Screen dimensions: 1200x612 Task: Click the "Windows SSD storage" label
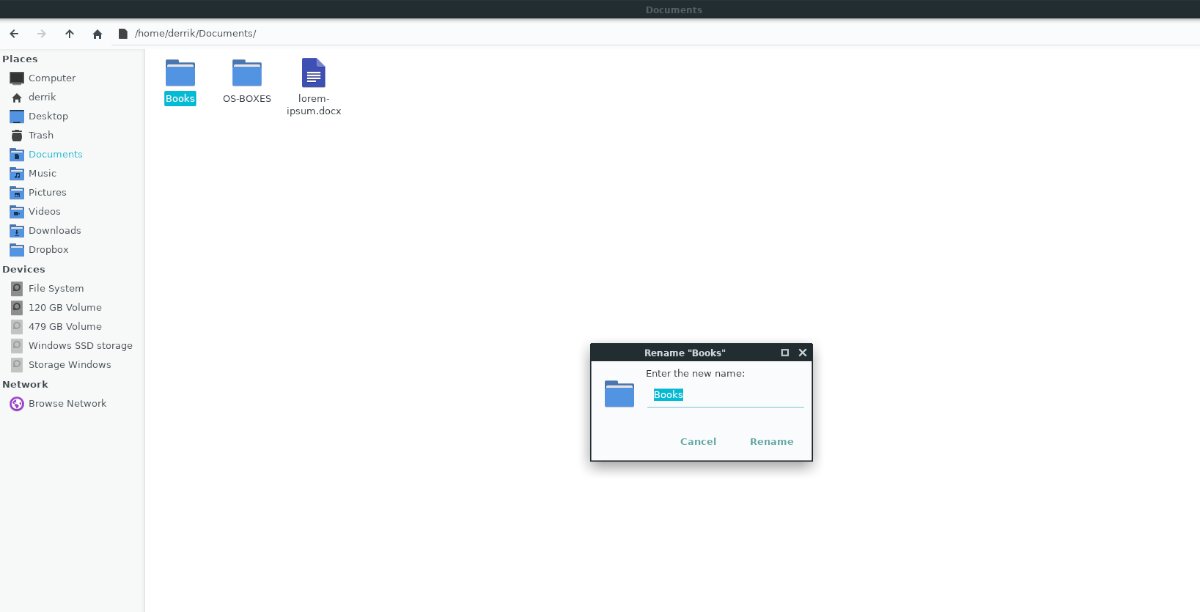pos(80,345)
